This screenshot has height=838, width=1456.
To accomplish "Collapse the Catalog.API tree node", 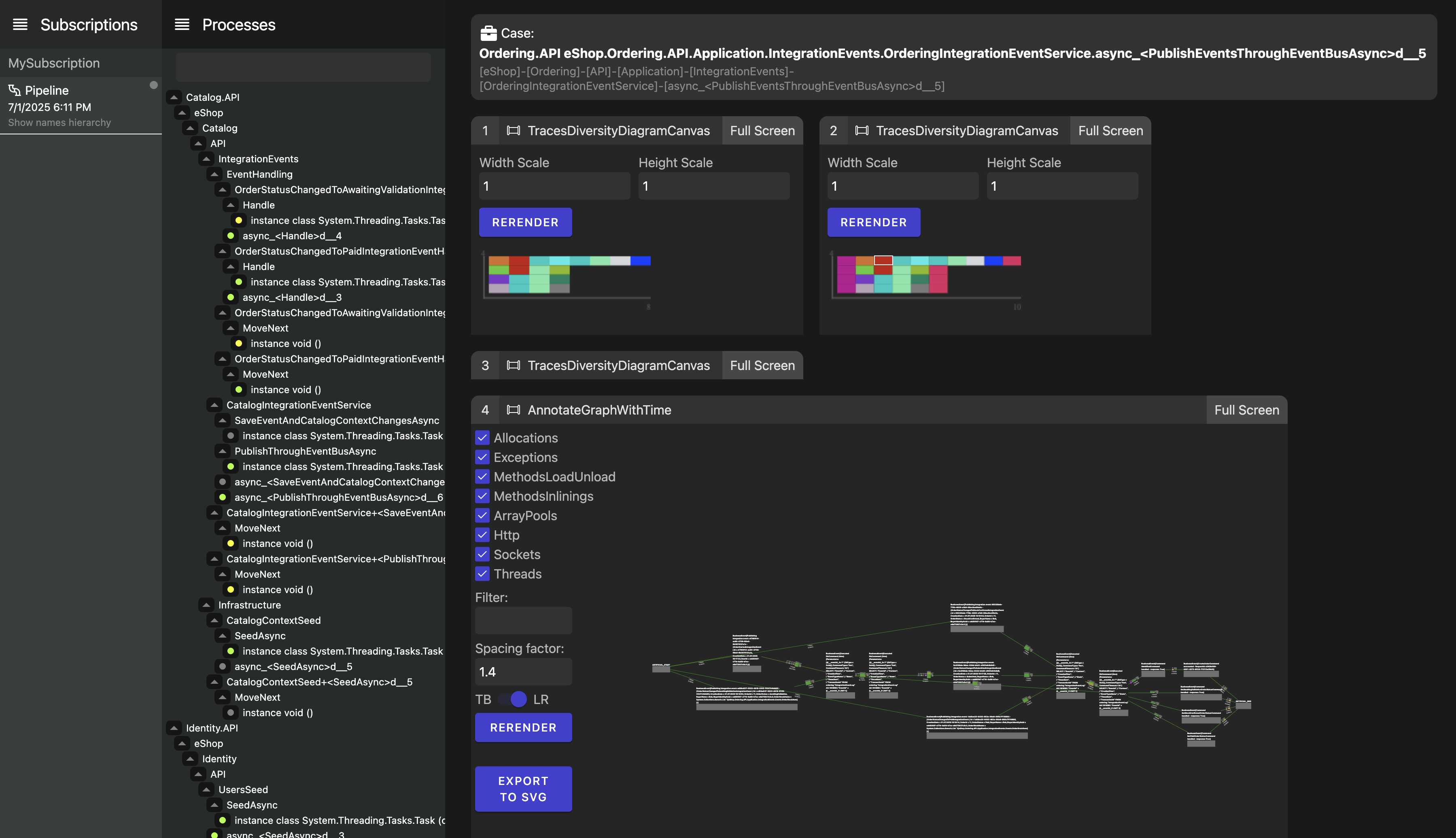I will pos(174,97).
